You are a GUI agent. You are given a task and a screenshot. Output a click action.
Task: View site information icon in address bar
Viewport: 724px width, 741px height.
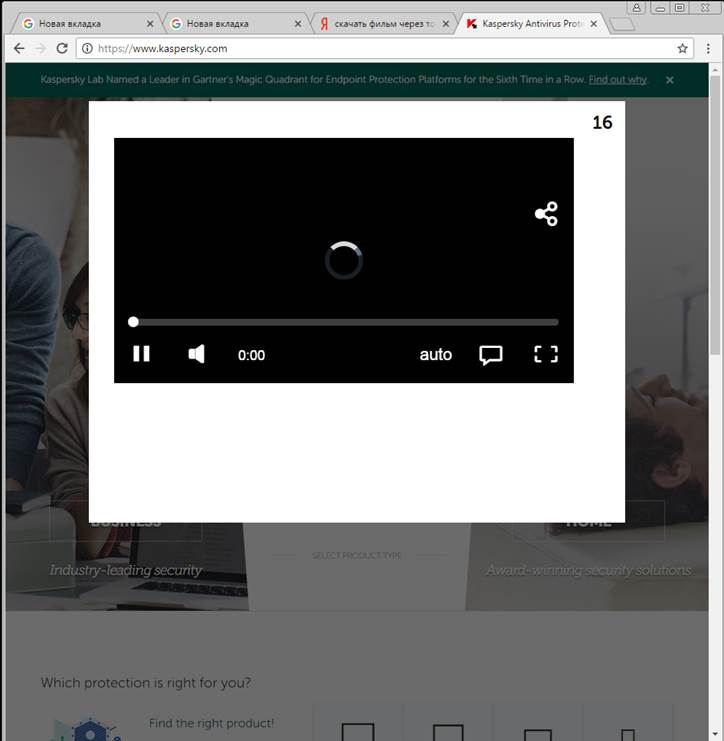(x=87, y=48)
